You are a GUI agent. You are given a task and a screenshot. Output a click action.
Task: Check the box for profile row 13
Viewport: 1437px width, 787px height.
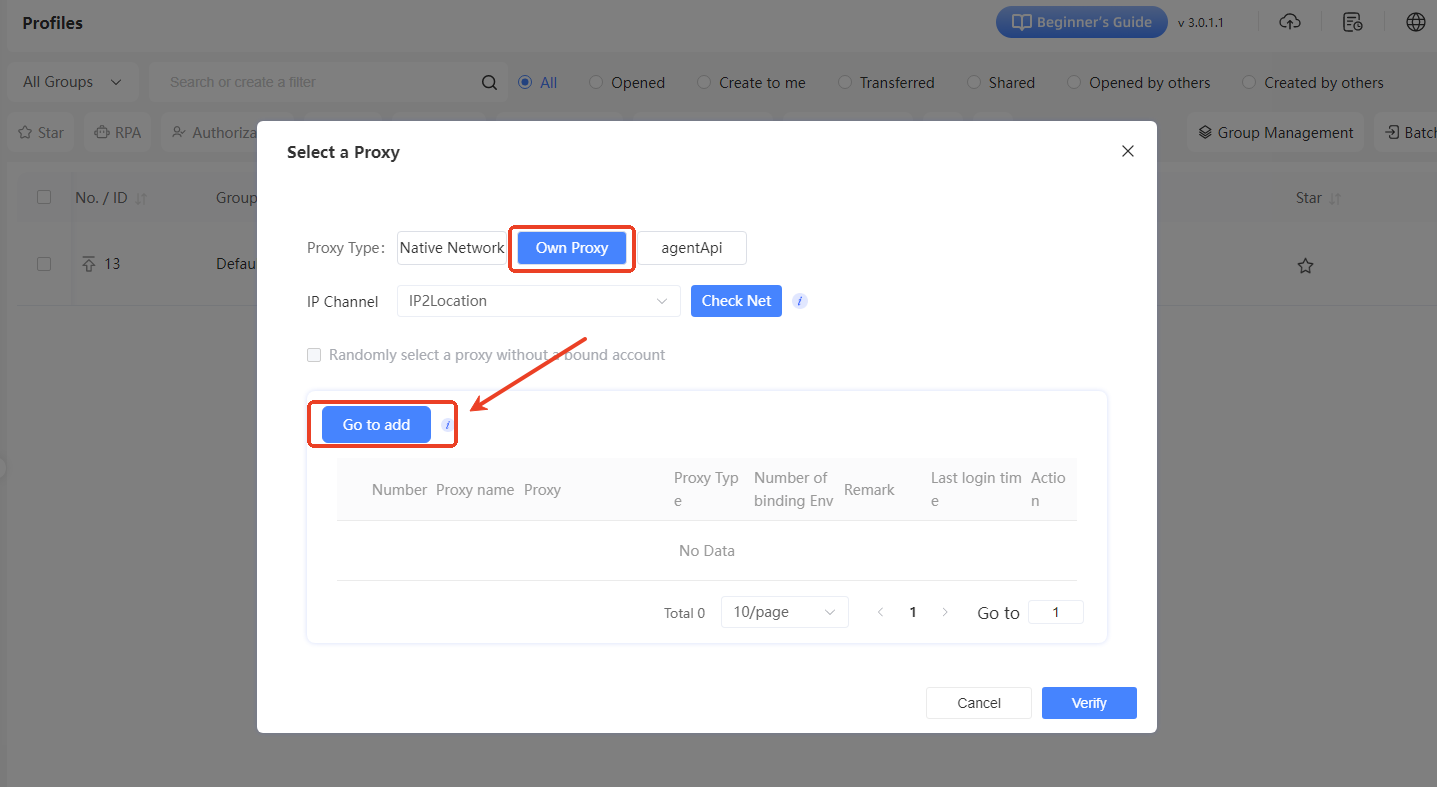[44, 264]
